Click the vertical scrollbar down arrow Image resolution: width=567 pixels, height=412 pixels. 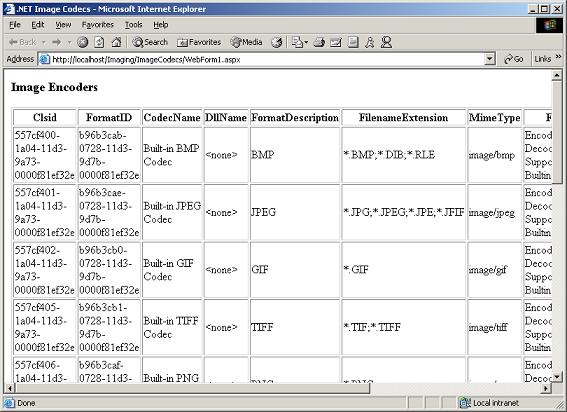(557, 377)
